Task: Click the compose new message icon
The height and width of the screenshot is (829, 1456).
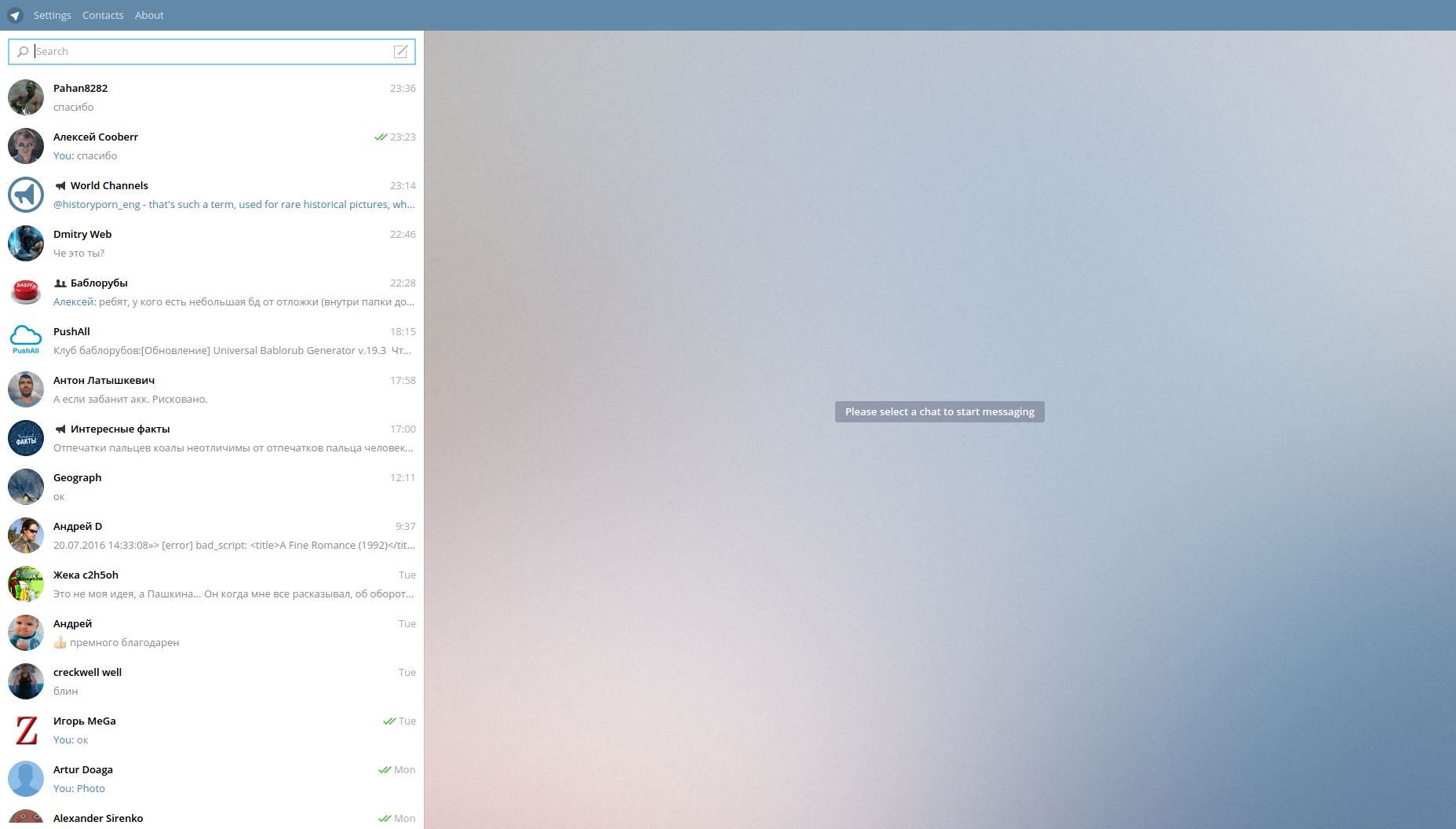Action: (x=400, y=52)
